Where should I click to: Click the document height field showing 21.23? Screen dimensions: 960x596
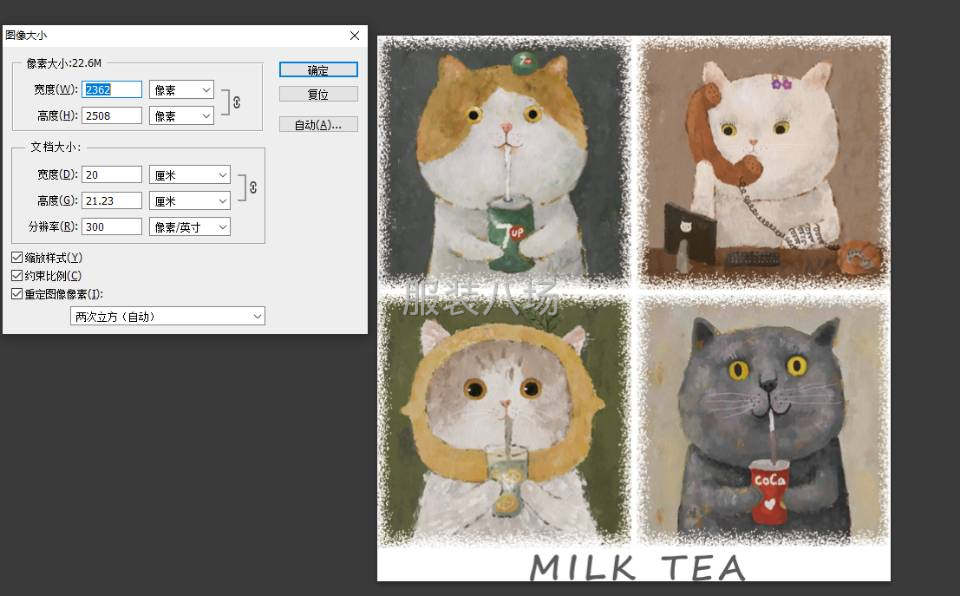pos(111,201)
